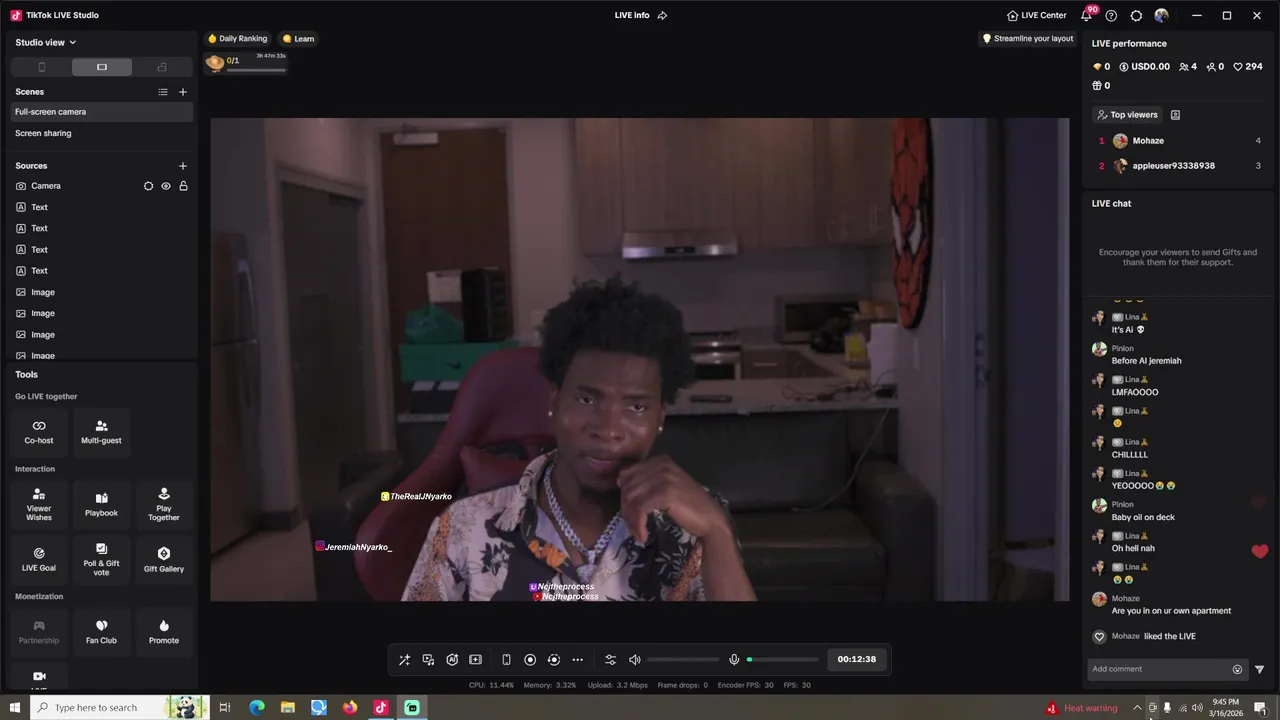
Task: Open the settings gear in title bar
Action: click(x=1136, y=16)
